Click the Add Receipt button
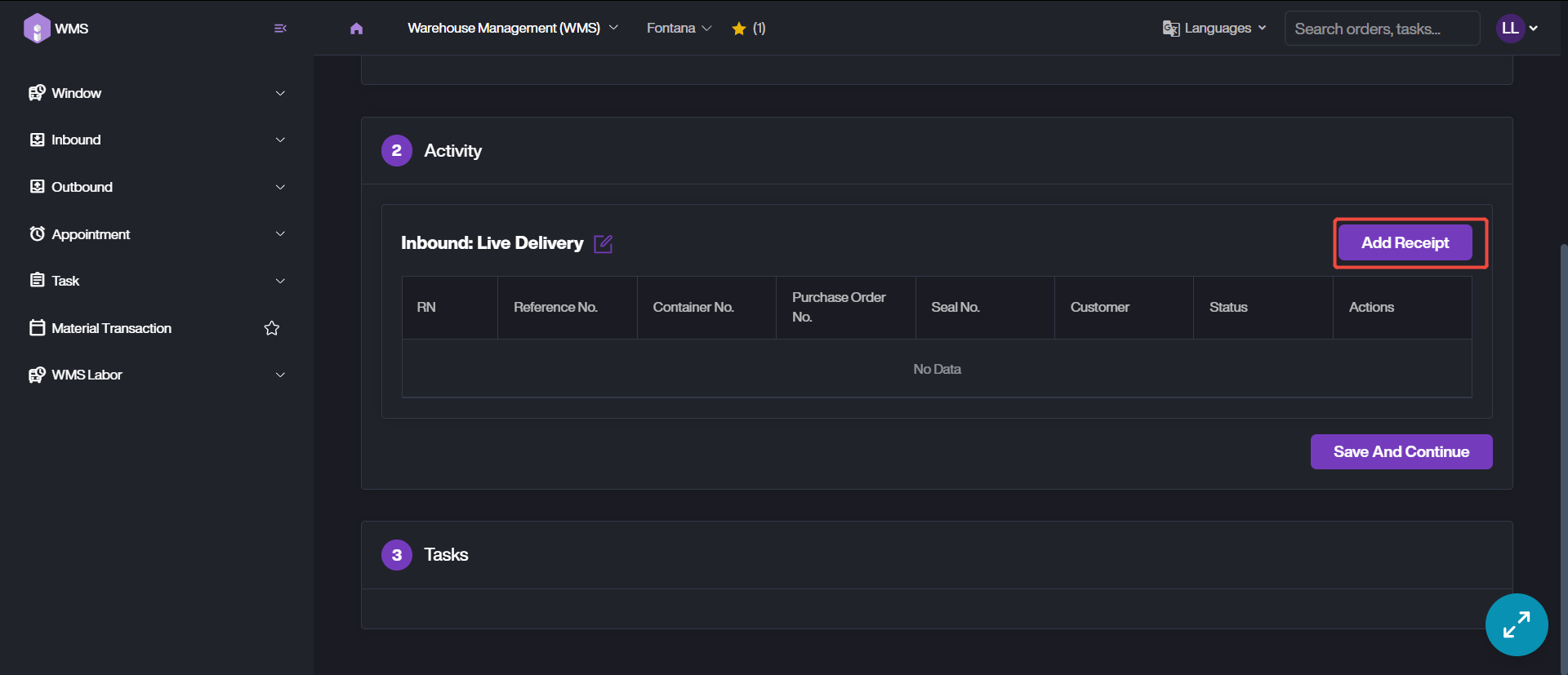1568x675 pixels. (x=1405, y=243)
